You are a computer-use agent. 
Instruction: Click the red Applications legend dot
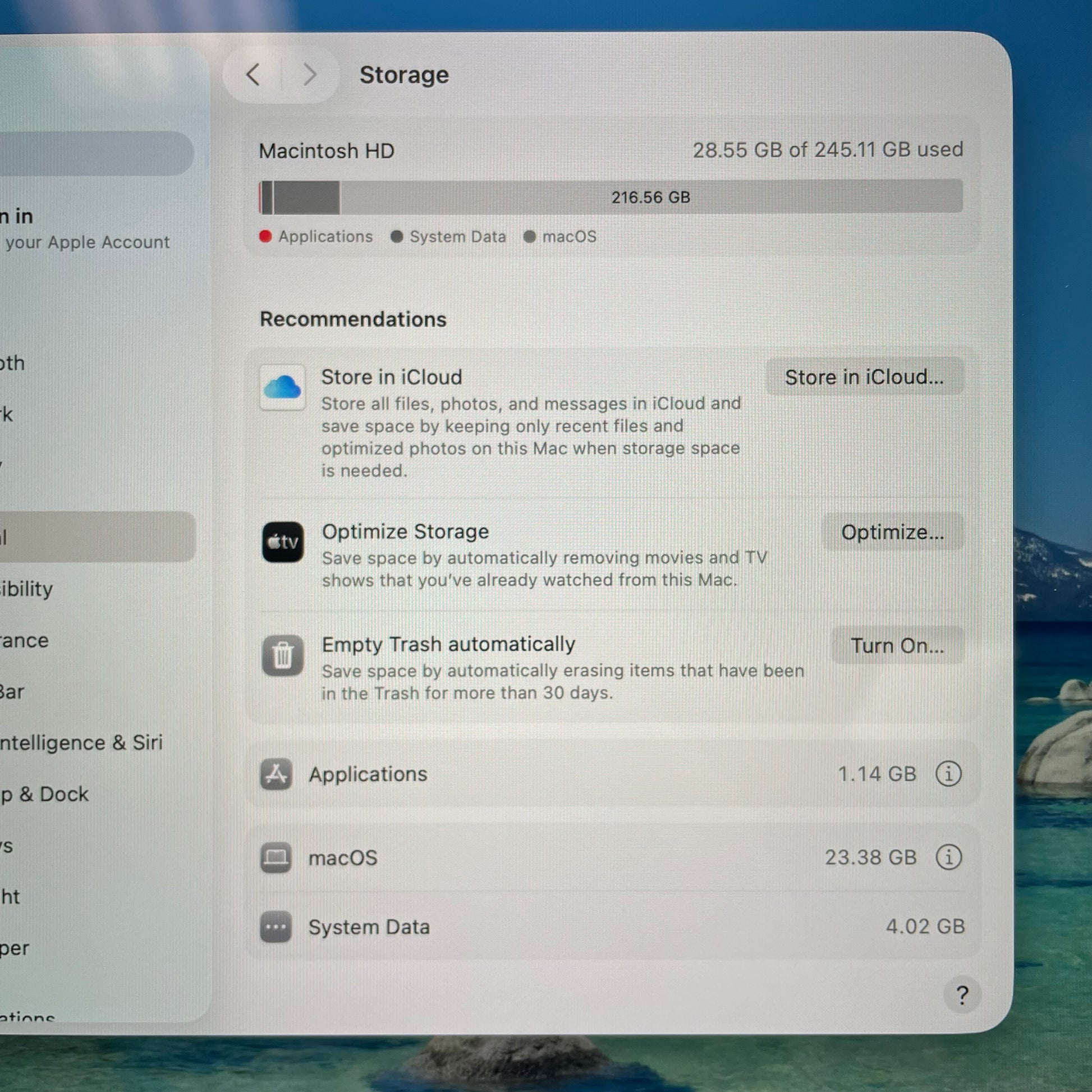tap(265, 236)
